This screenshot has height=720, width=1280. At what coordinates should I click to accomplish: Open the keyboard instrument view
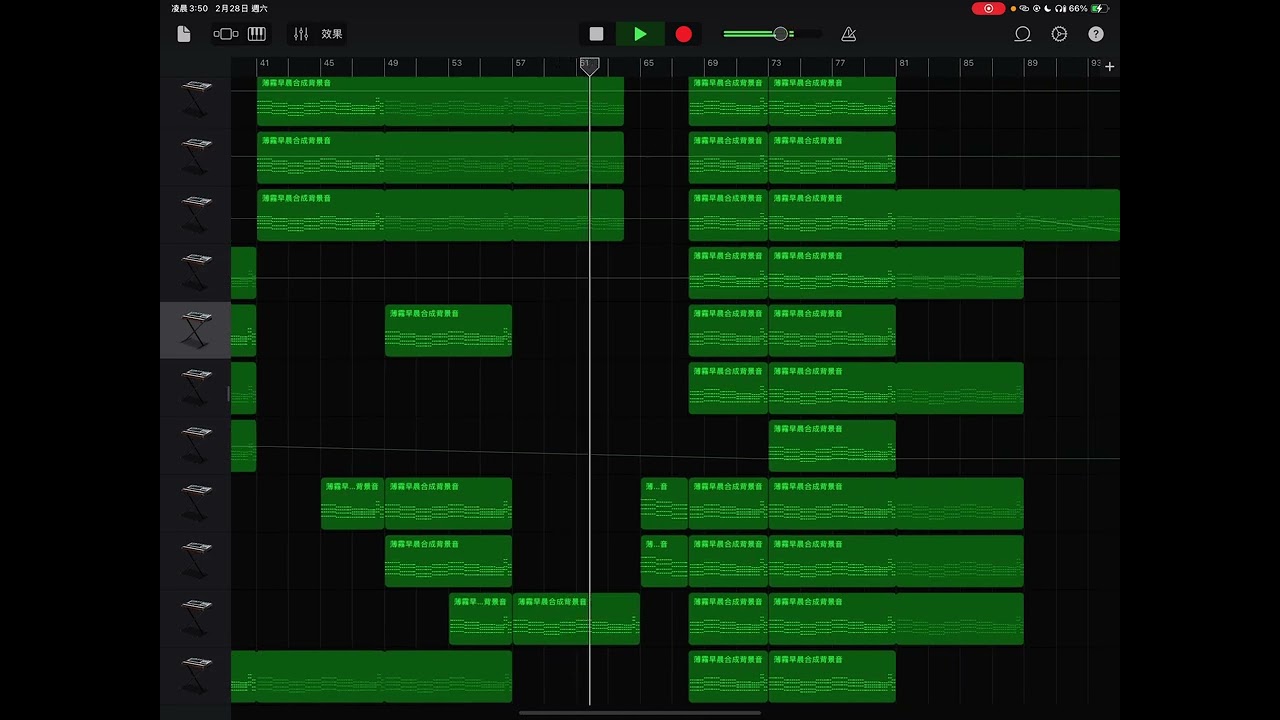(x=257, y=34)
